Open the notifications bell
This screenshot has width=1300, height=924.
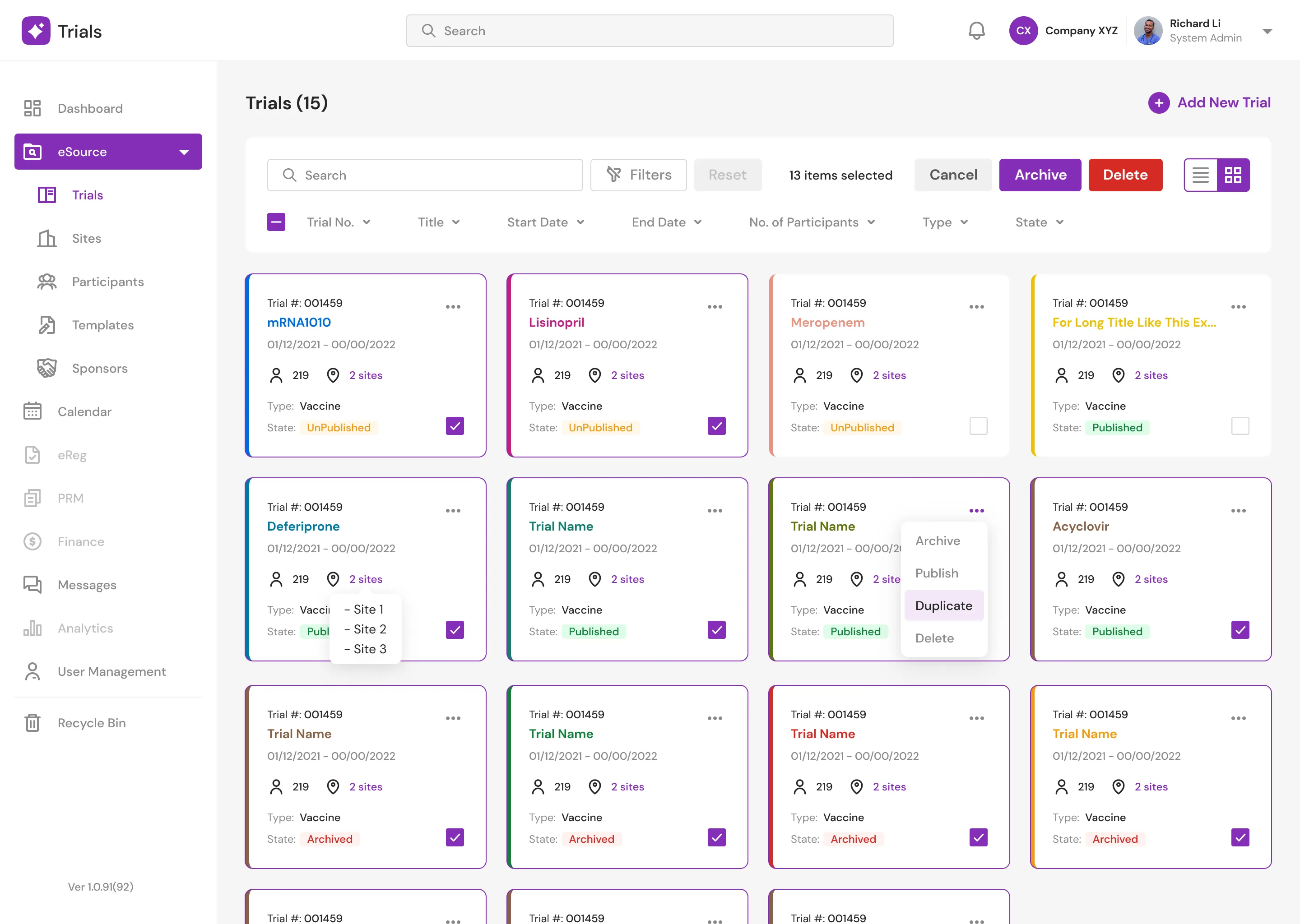976,31
